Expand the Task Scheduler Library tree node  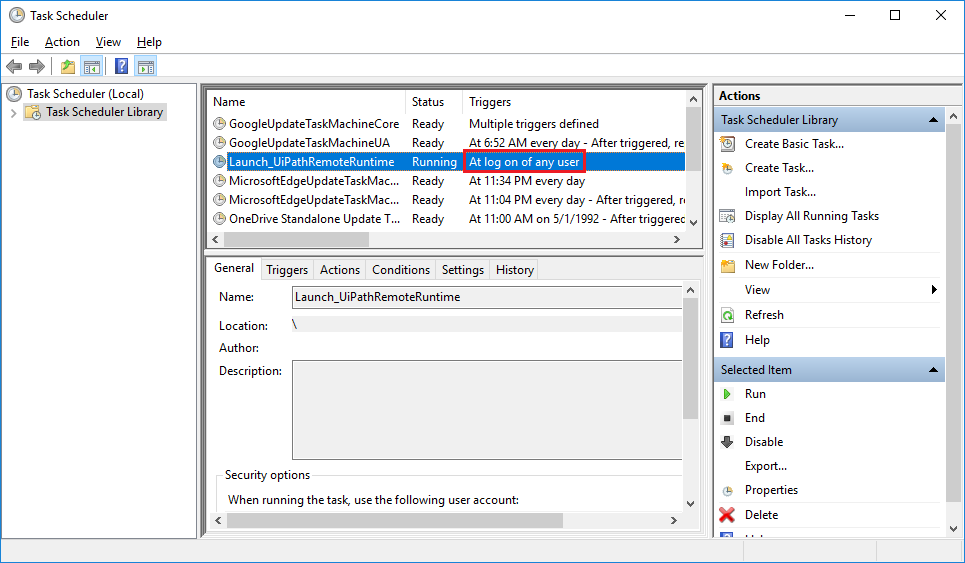[x=13, y=112]
